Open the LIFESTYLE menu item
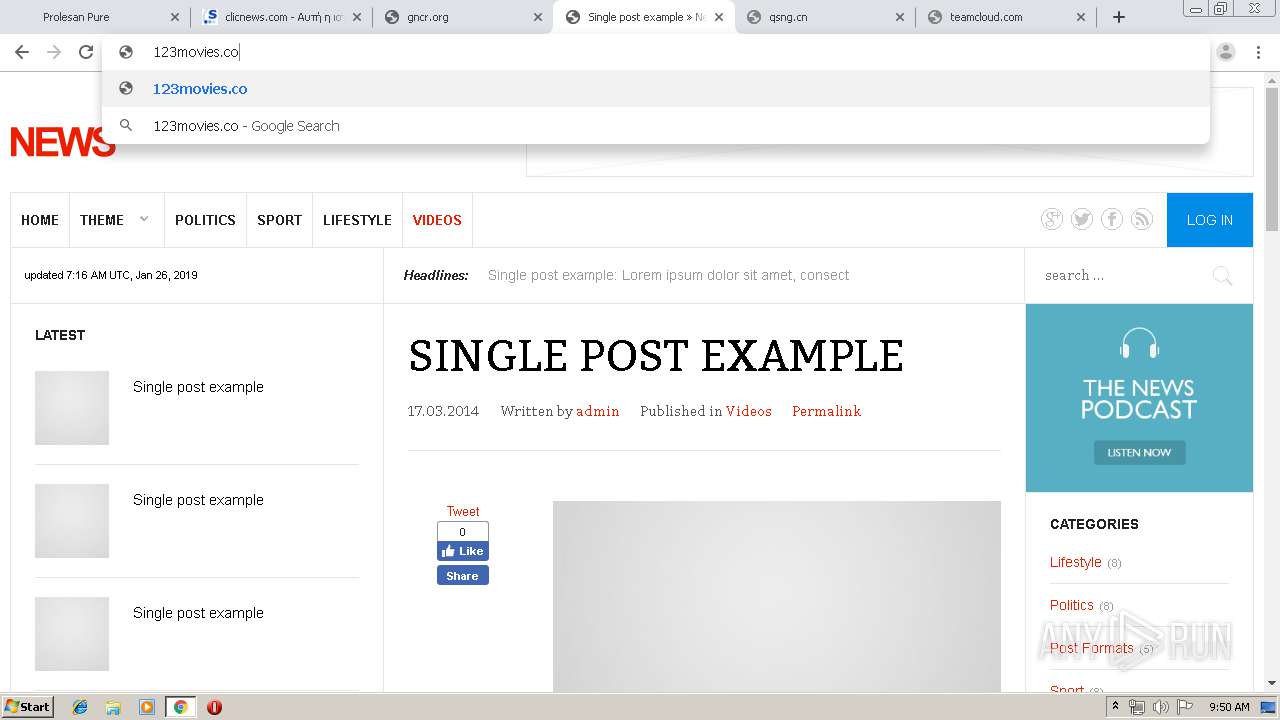The height and width of the screenshot is (720, 1280). click(x=357, y=220)
